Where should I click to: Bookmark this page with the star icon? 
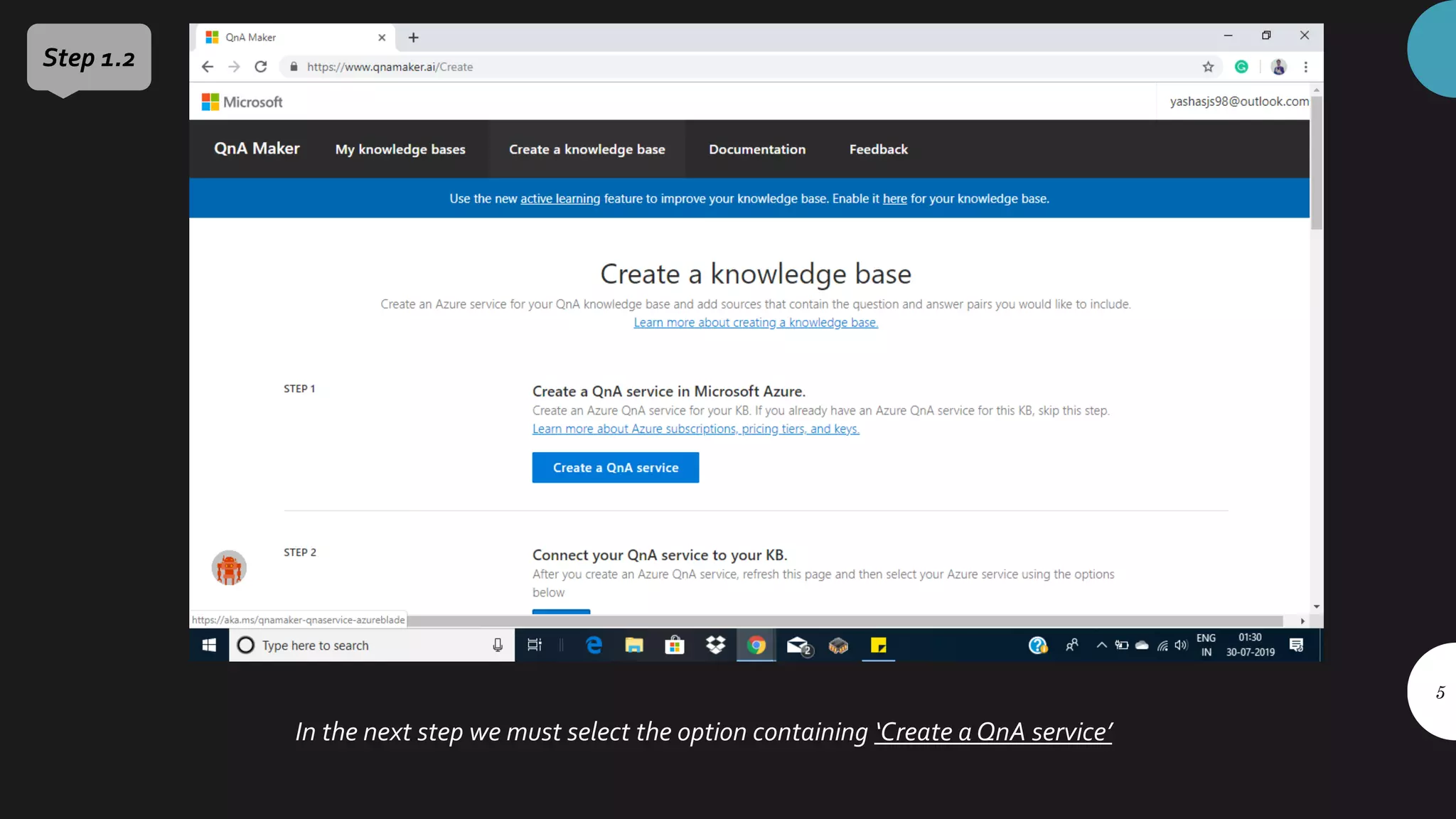pos(1208,67)
